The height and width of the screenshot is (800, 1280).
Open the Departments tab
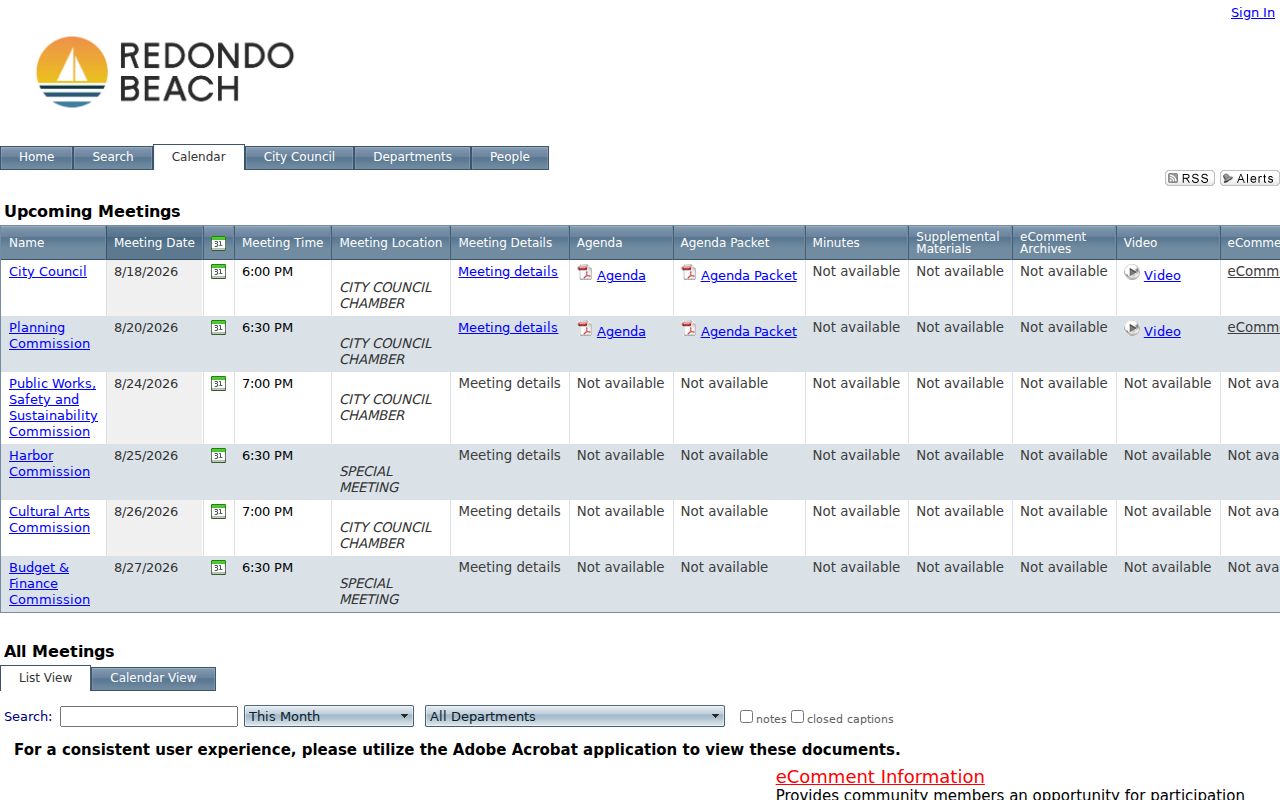point(412,157)
